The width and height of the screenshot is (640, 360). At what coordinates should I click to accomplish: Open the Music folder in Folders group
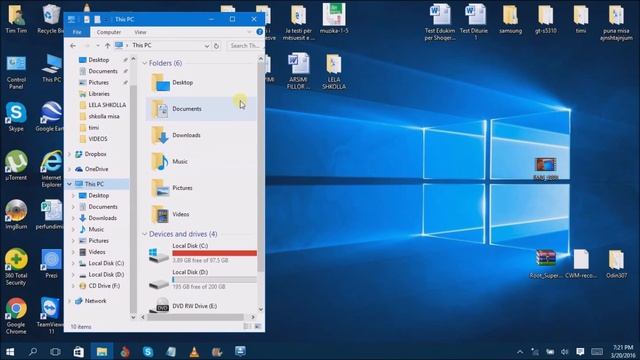pos(201,162)
